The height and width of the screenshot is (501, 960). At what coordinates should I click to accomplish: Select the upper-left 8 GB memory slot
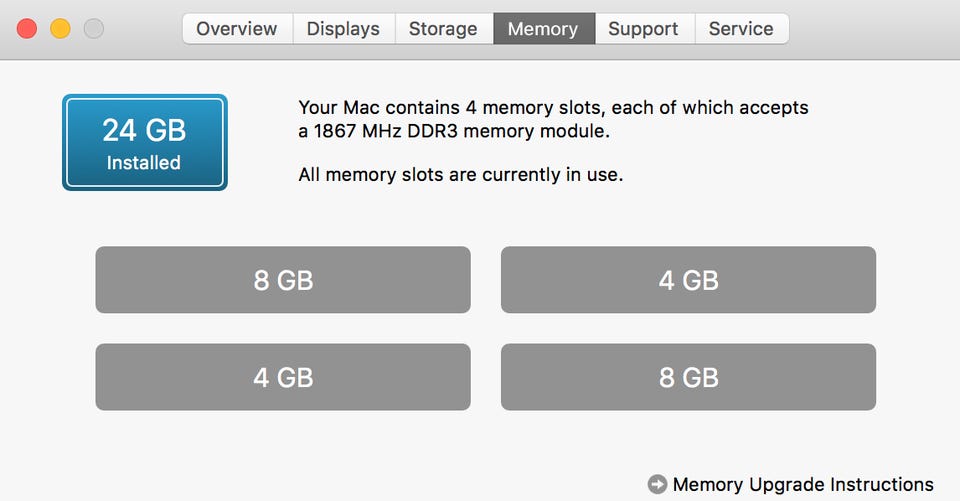point(283,280)
